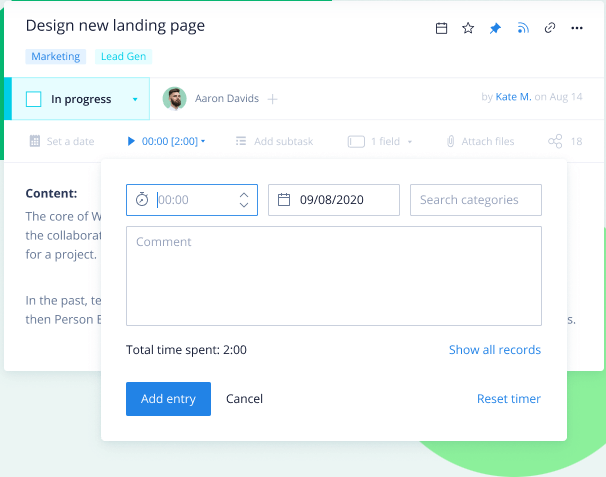
Task: Open the 09/08/2020 date picker field
Action: click(x=334, y=200)
